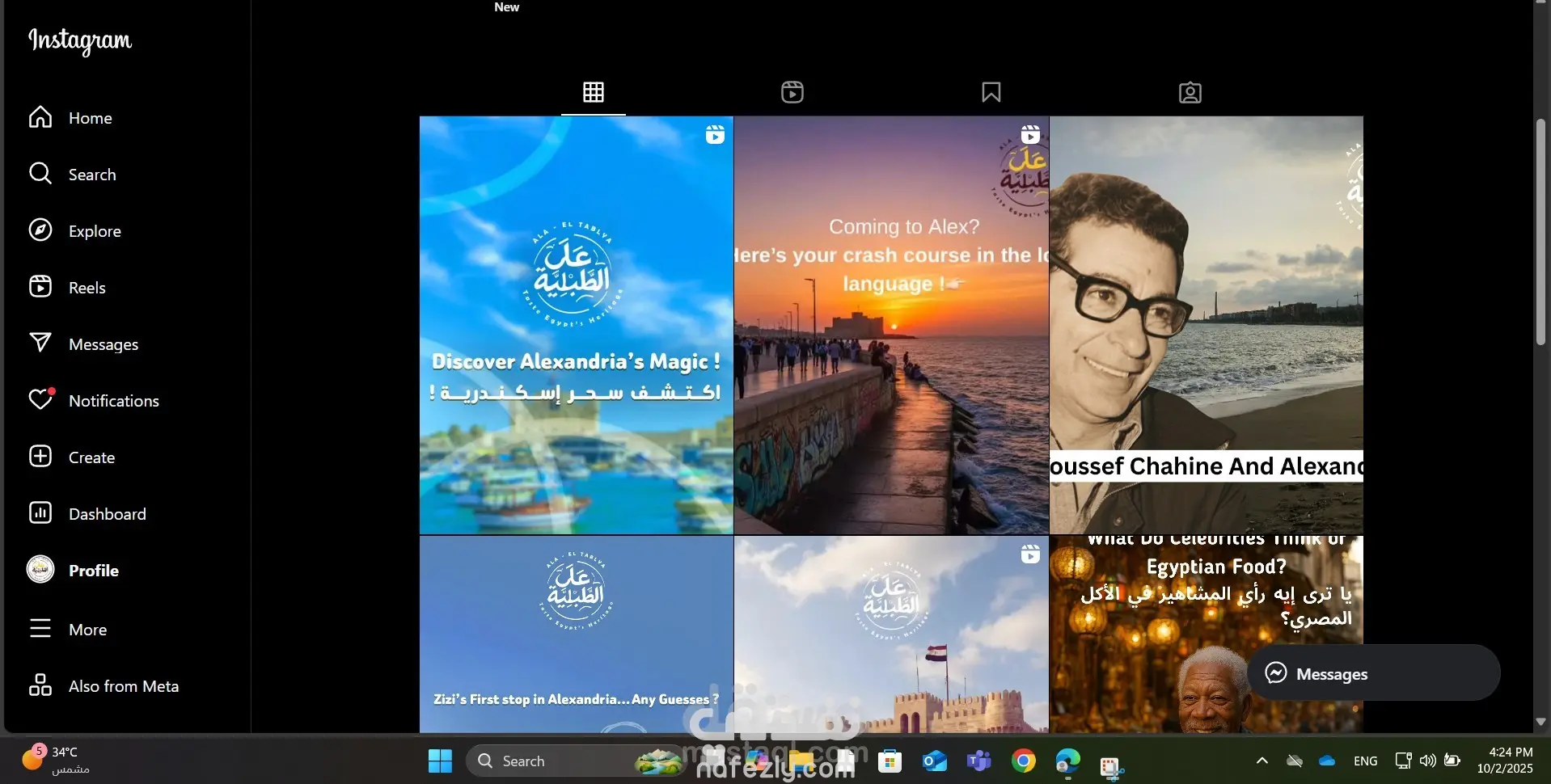Open Search in the Instagram sidebar
The width and height of the screenshot is (1551, 784).
(x=91, y=175)
